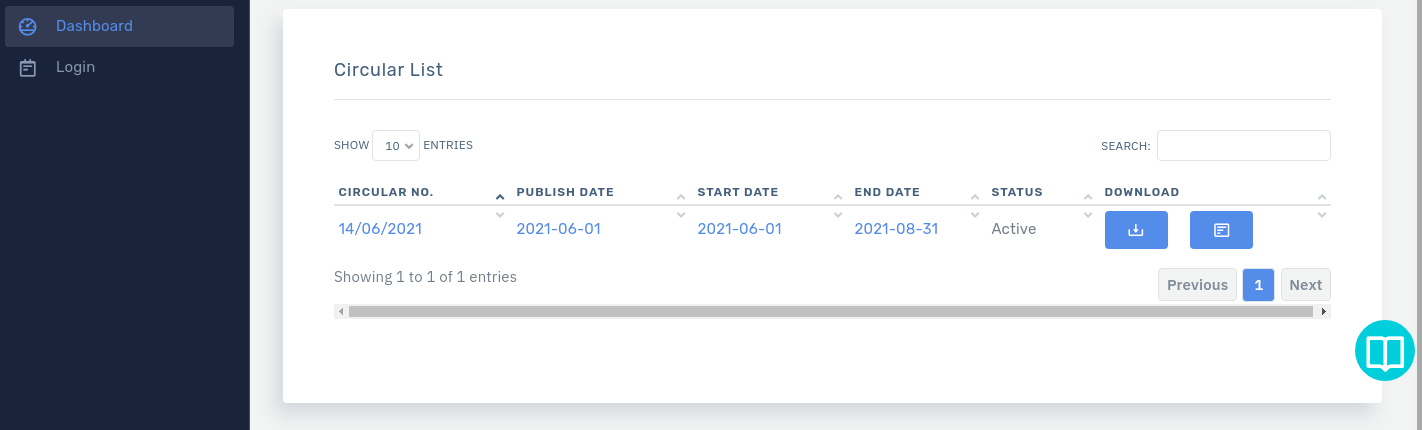Select page 1 in pagination

tap(1258, 285)
